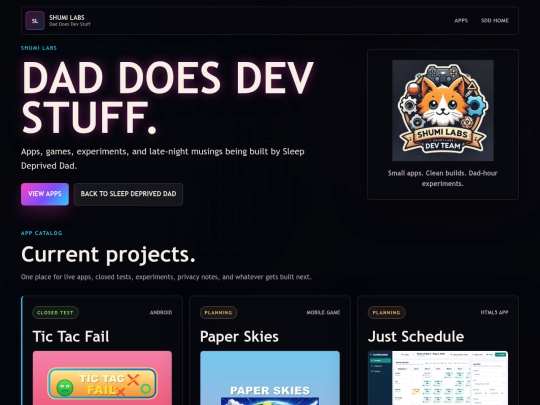The width and height of the screenshot is (540, 405).
Task: Go to SDD HOME in navigation
Action: 495,21
